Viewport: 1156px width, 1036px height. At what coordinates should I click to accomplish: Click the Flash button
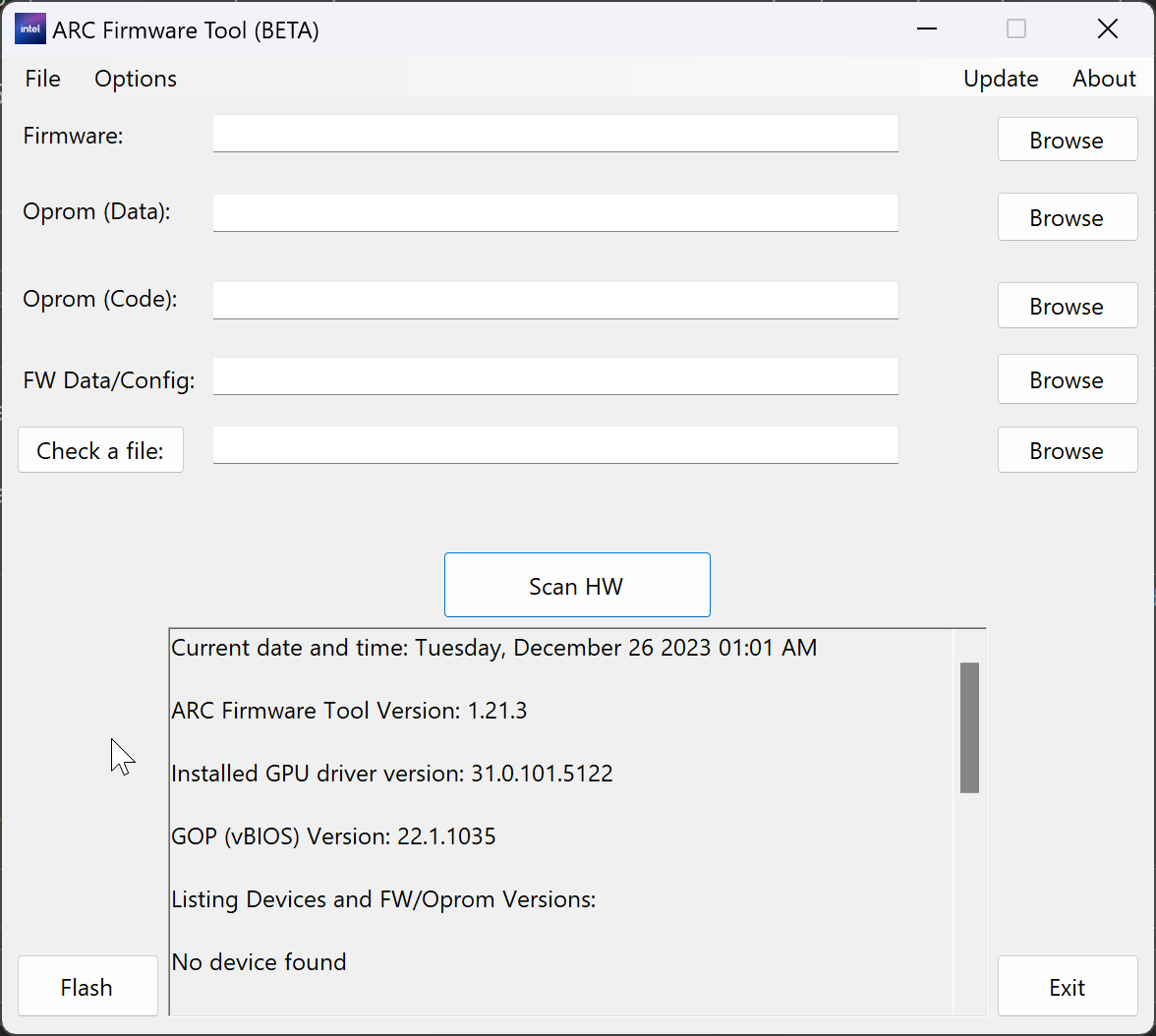pos(87,986)
